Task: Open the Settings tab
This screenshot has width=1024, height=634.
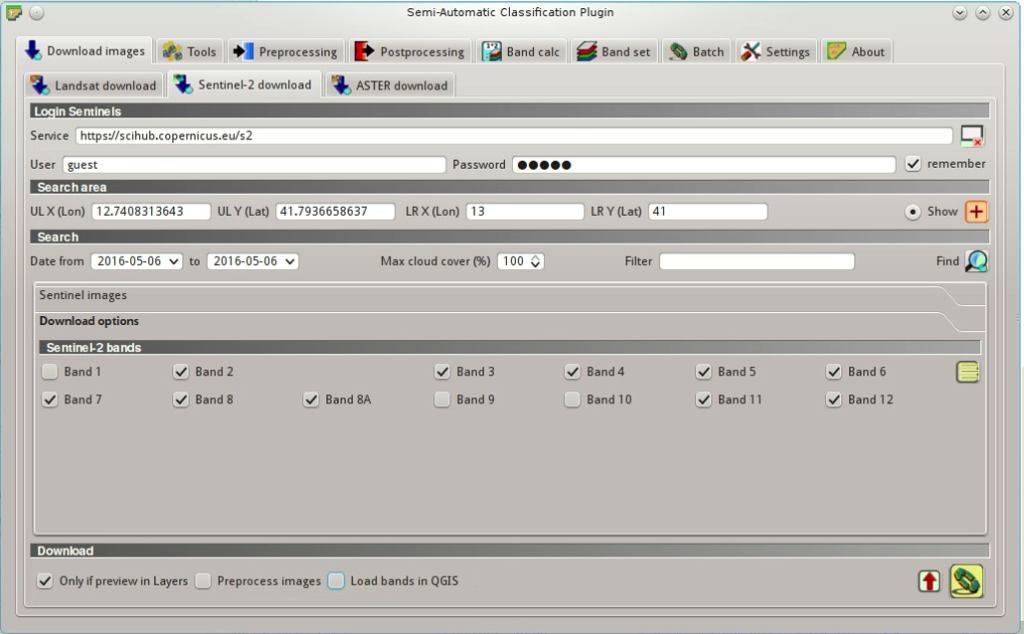Action: coord(775,52)
